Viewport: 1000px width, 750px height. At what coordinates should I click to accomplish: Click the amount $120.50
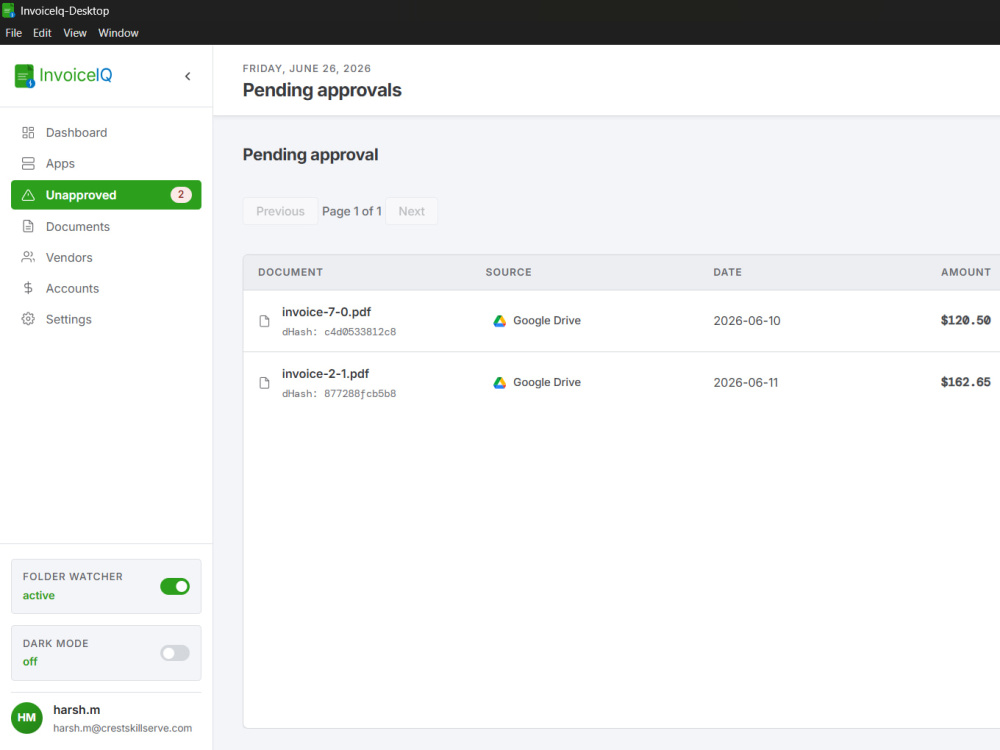tap(966, 320)
